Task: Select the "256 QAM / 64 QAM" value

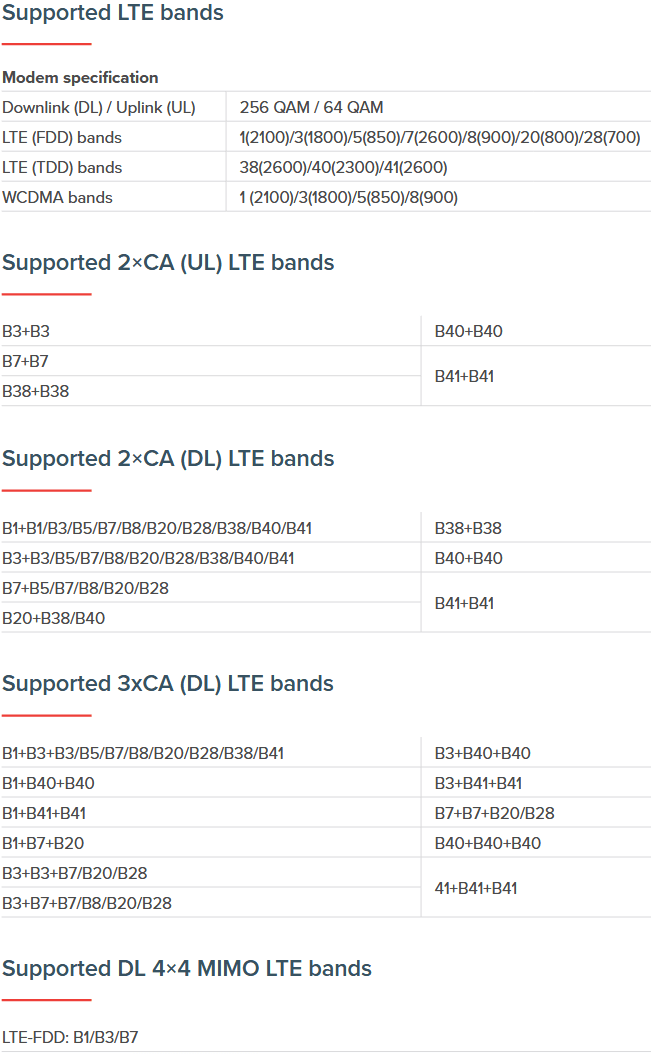Action: pyautogui.click(x=311, y=107)
